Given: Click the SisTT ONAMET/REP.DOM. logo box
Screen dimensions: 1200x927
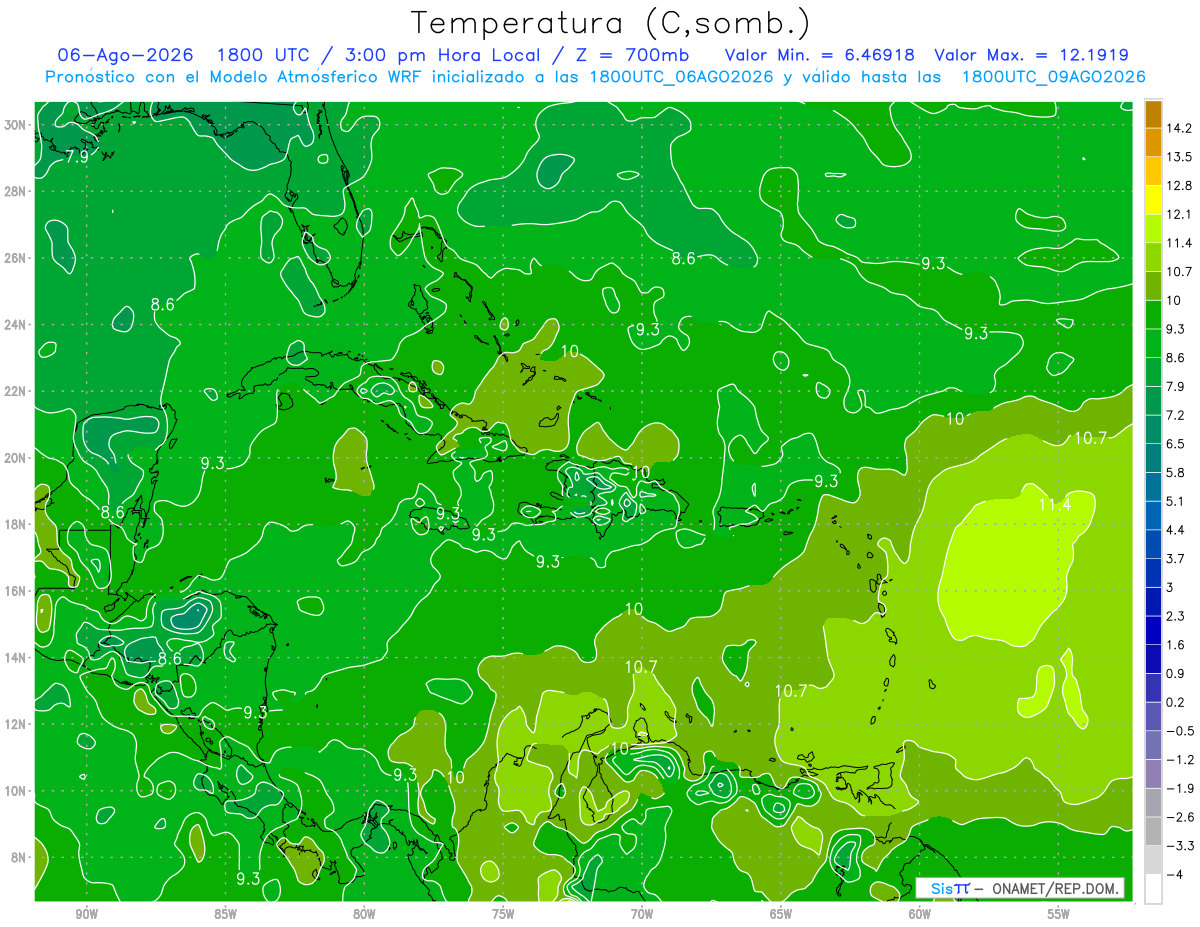Looking at the screenshot, I should click(1020, 888).
